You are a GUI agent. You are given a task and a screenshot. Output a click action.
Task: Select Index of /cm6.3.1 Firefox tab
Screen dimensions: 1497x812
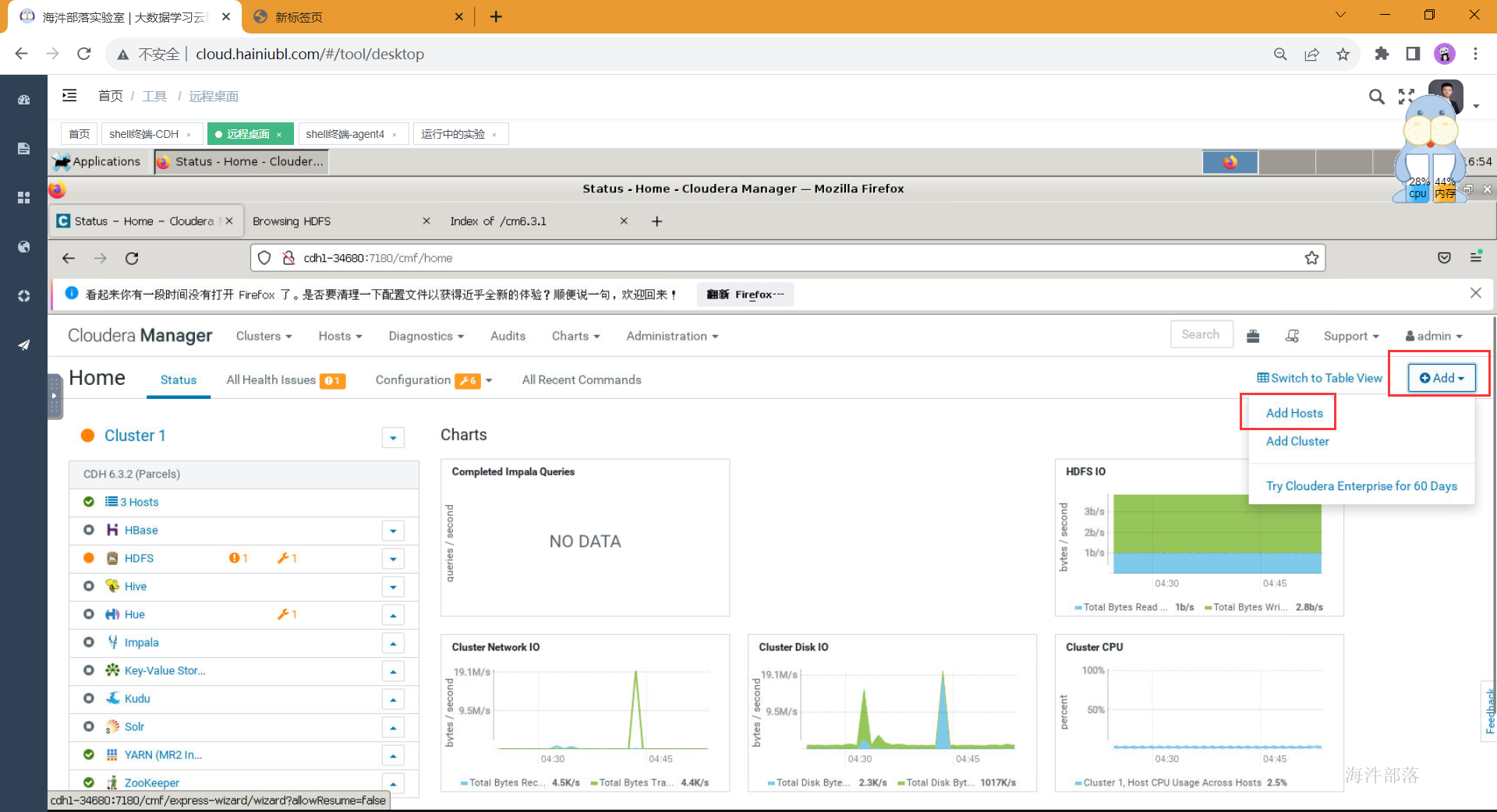[x=538, y=221]
